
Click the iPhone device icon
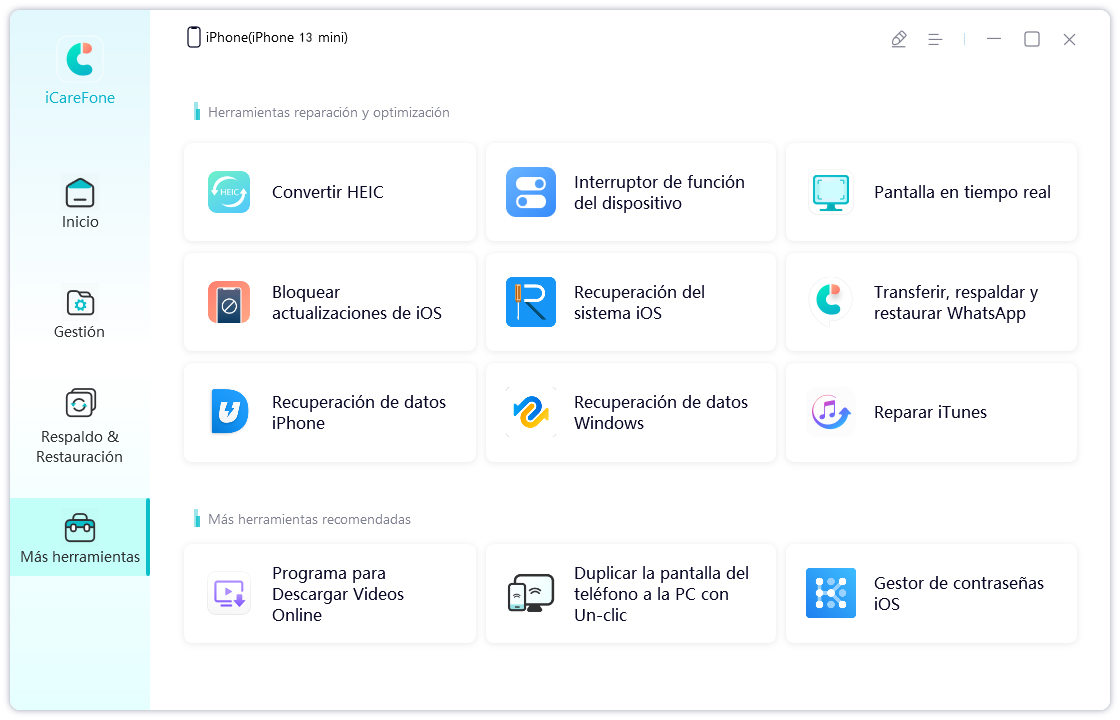tap(194, 37)
